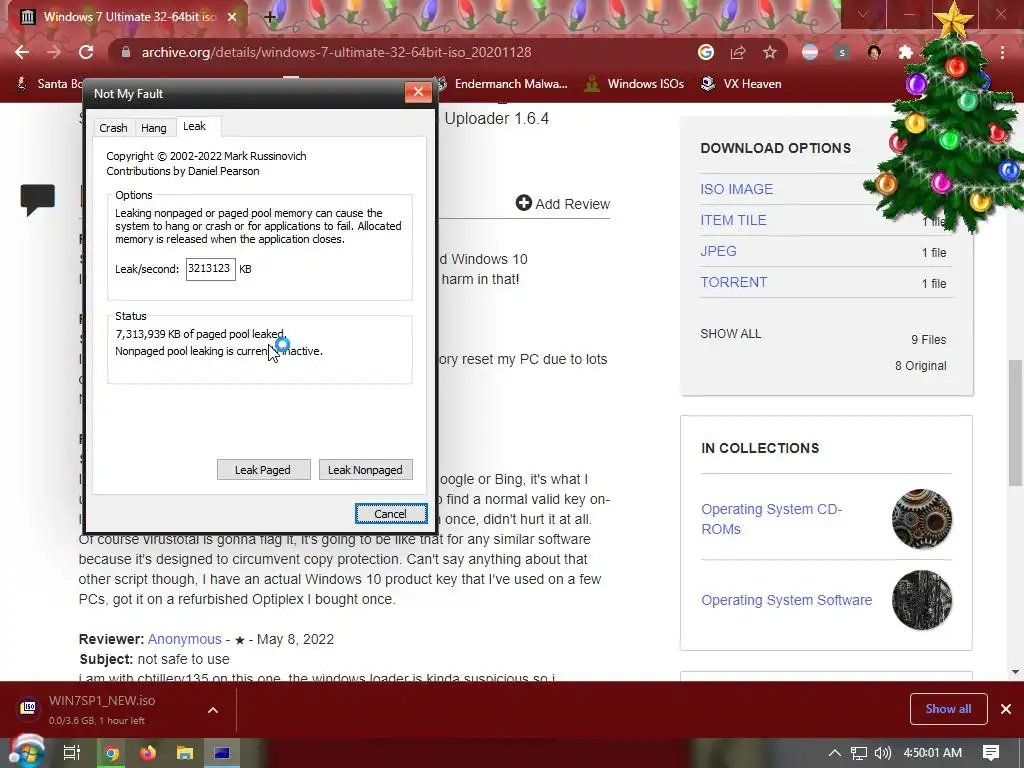1024x768 pixels.
Task: Open volume control tray icon
Action: tap(882, 753)
